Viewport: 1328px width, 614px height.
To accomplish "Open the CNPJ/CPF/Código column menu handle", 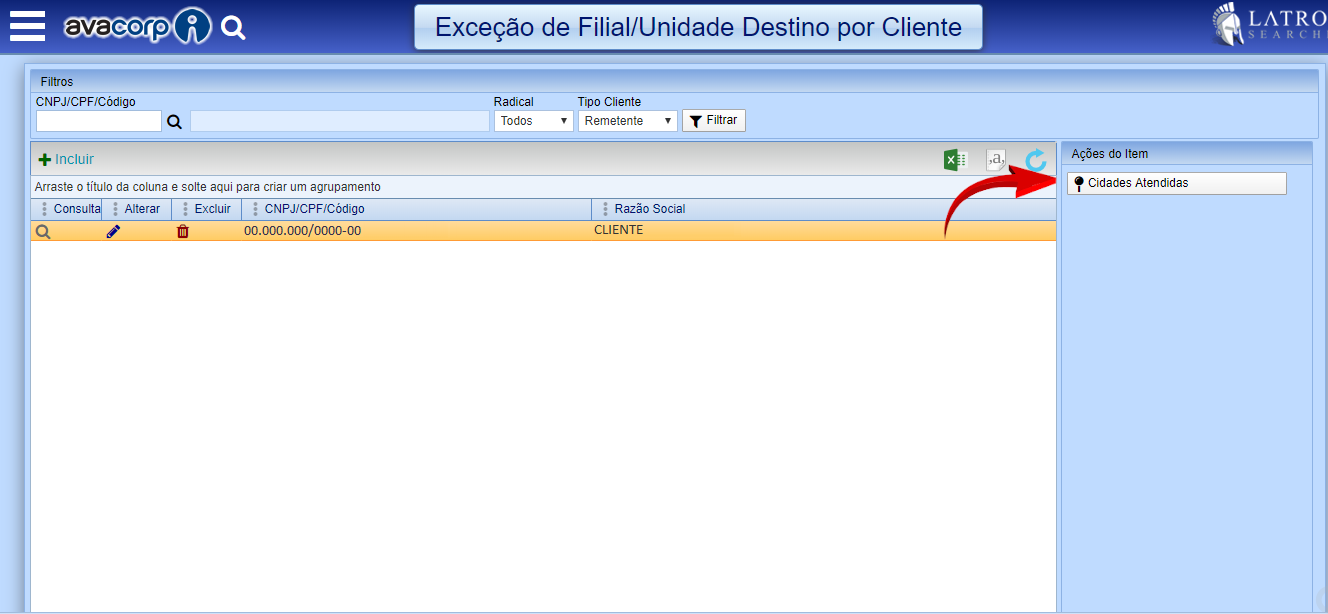I will [x=255, y=209].
